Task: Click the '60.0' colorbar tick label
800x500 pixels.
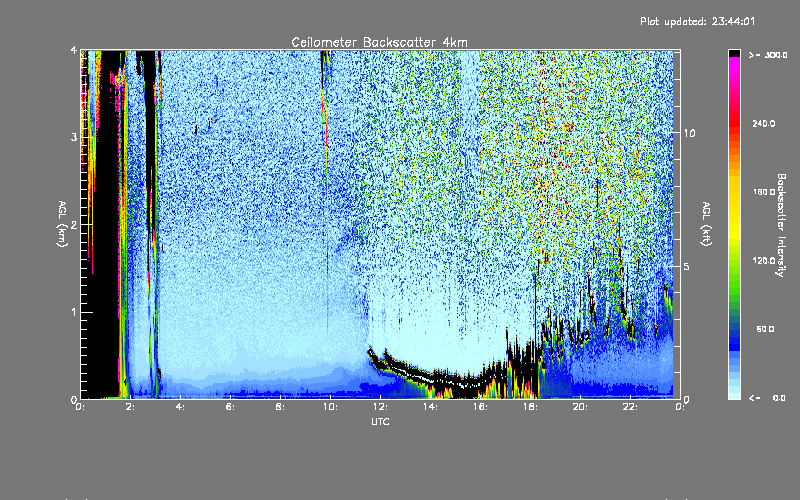Action: point(765,329)
